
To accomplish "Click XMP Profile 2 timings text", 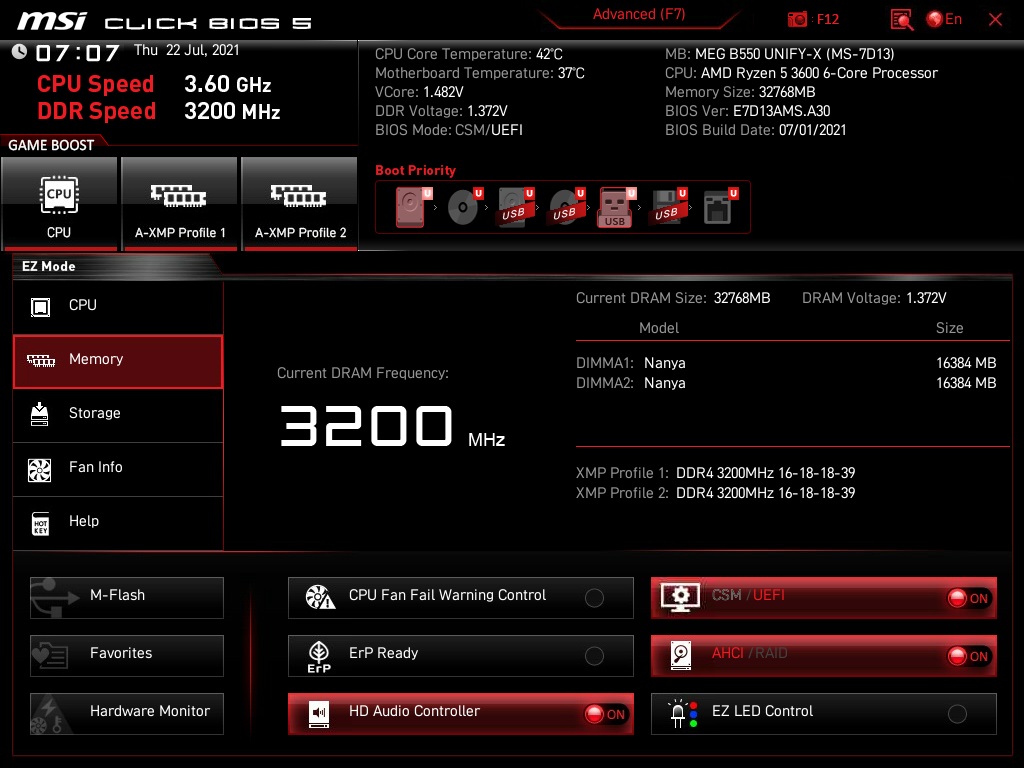I will coord(765,493).
